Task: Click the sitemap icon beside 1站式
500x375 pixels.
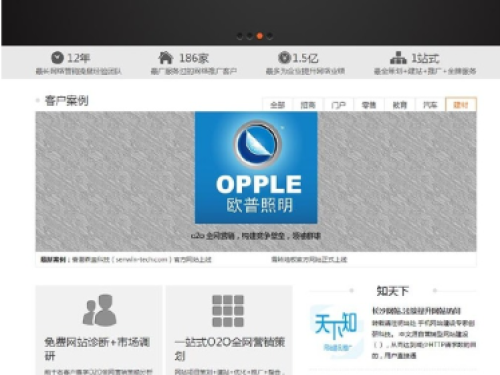Action: click(398, 58)
